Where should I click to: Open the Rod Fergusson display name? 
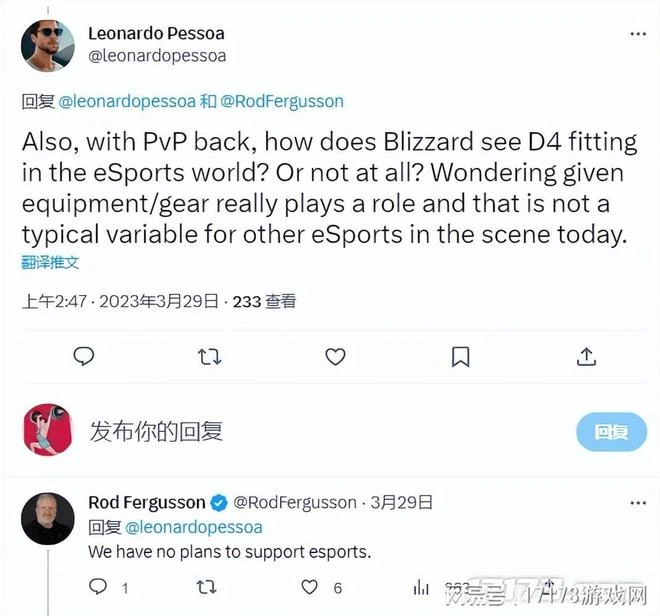[146, 502]
